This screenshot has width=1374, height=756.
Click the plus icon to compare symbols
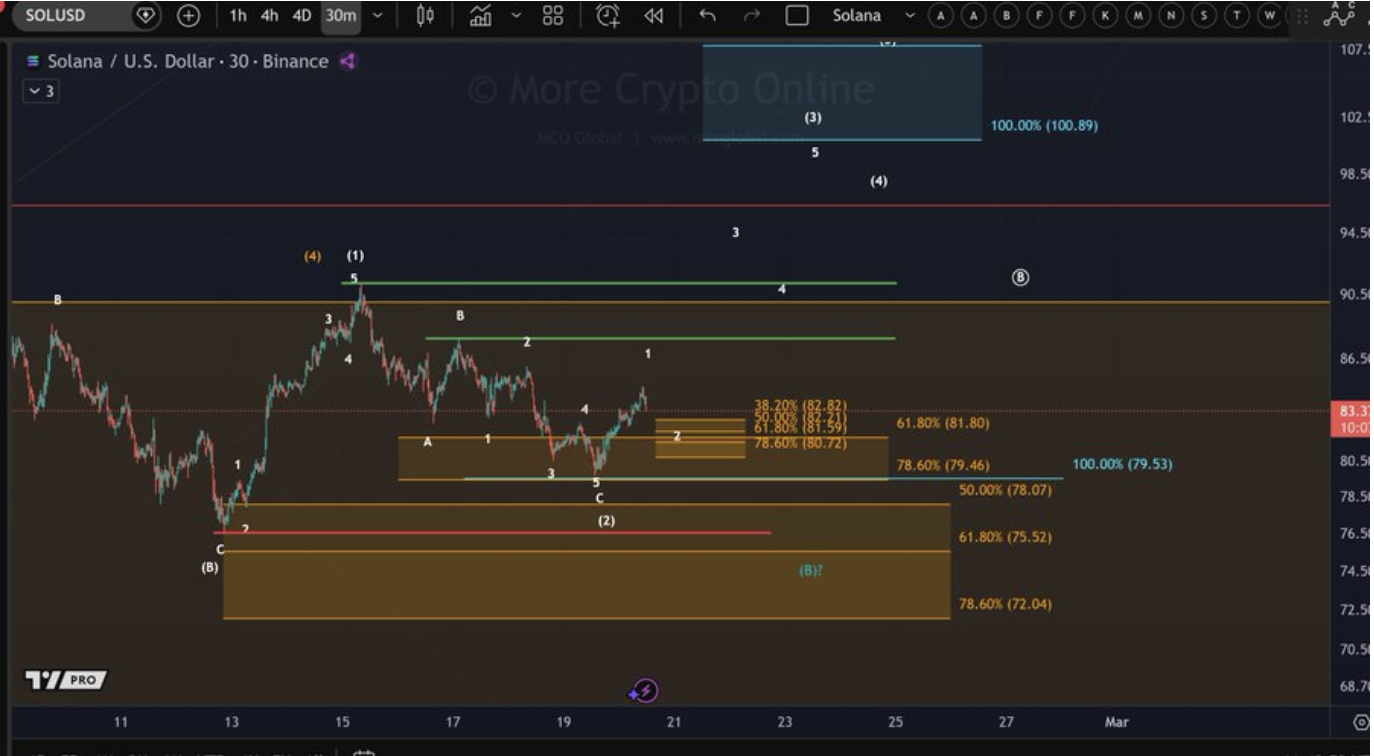tap(189, 16)
